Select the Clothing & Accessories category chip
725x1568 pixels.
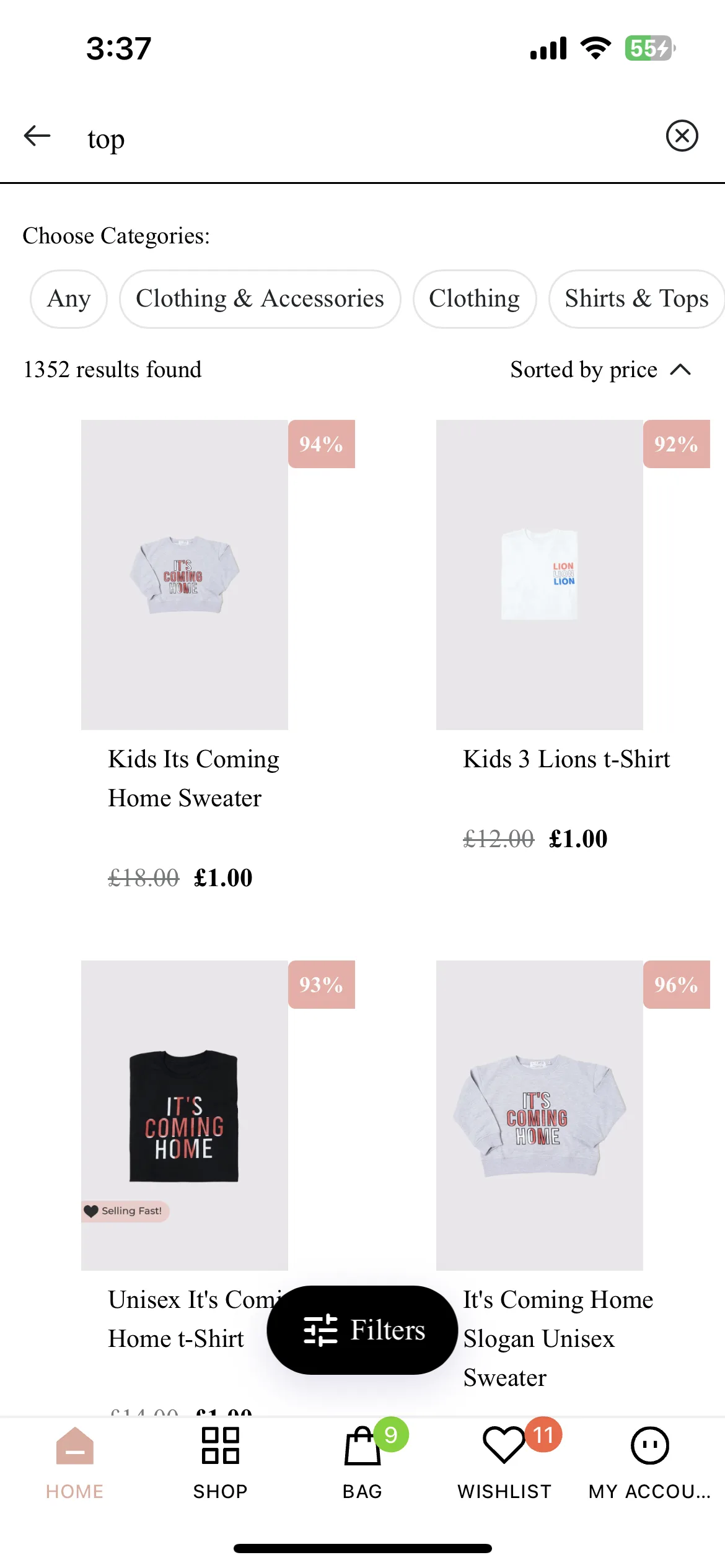[x=260, y=298]
